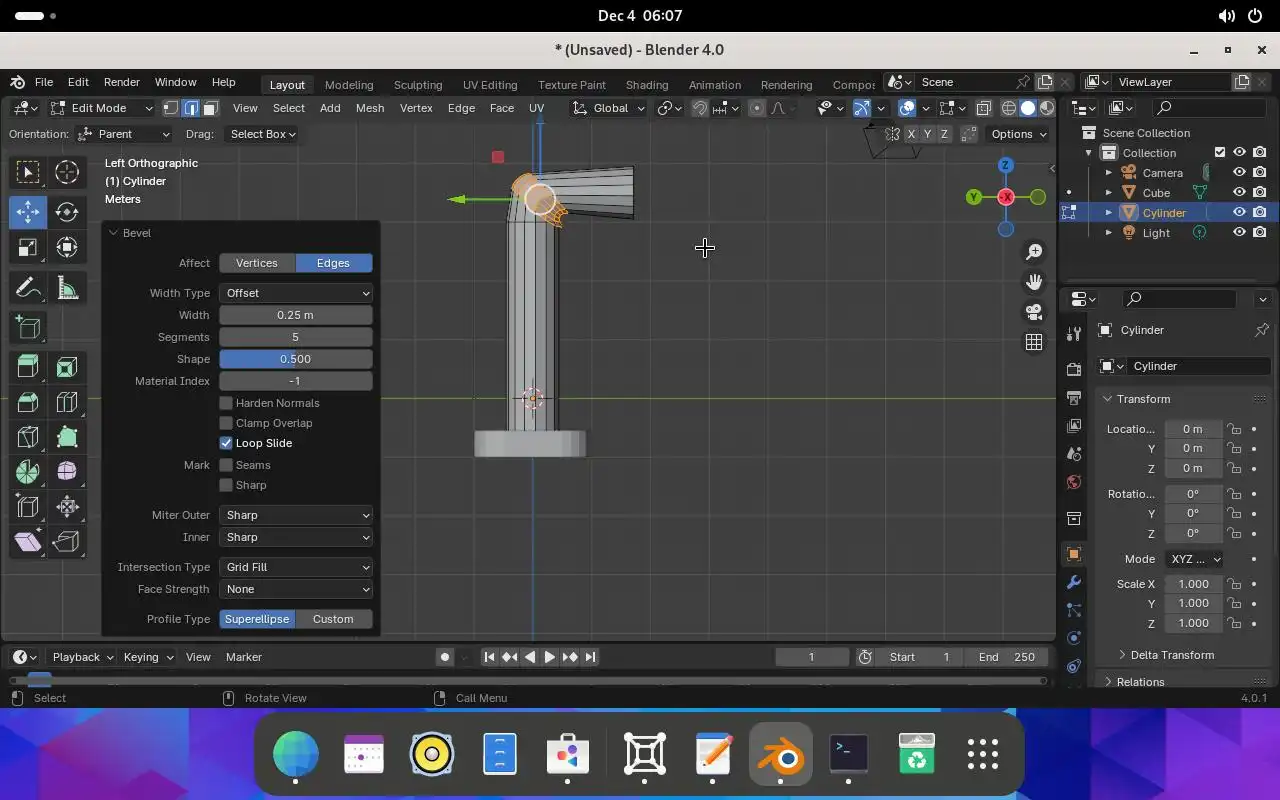The height and width of the screenshot is (800, 1280).
Task: Activate the Rotate tool
Action: [67, 211]
